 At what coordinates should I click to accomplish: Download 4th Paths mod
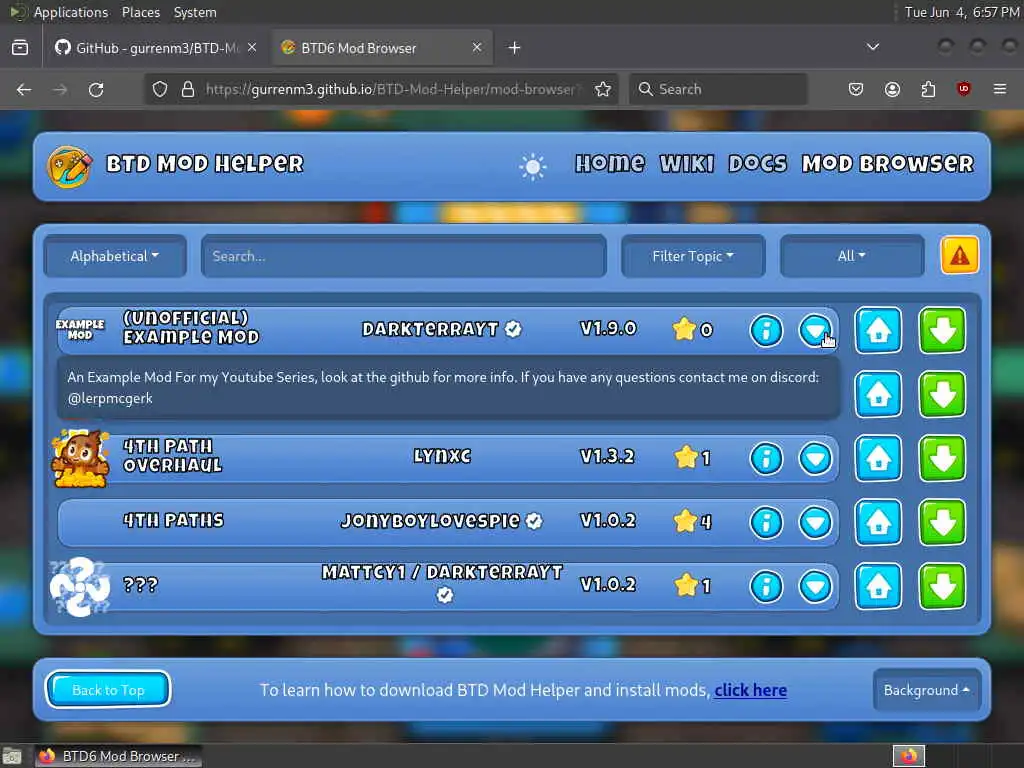(x=942, y=522)
